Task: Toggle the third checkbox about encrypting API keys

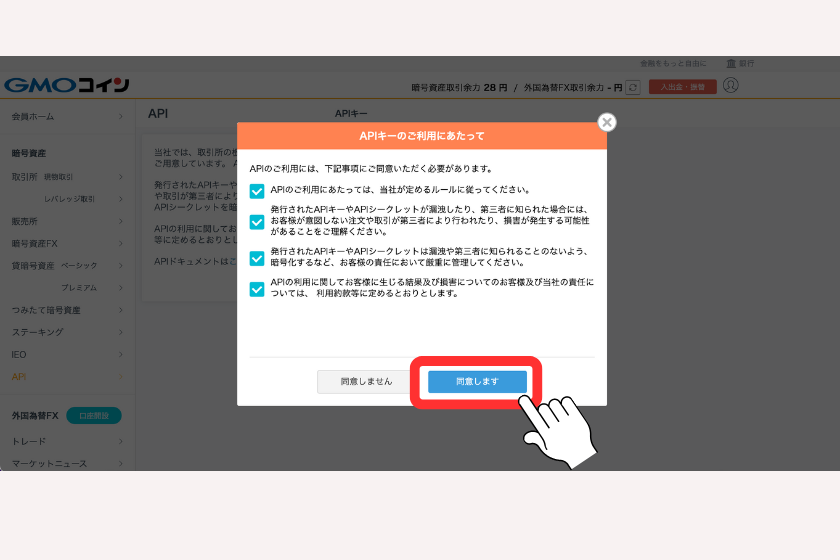Action: 257,257
